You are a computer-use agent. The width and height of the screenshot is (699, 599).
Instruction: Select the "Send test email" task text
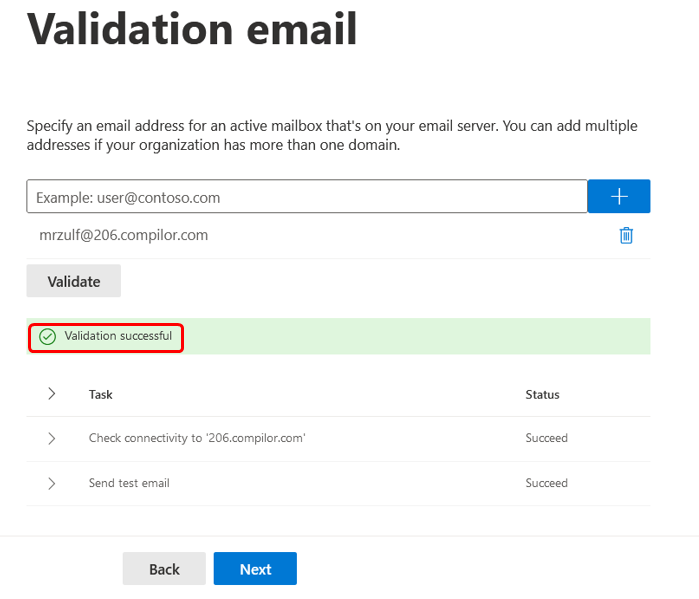tap(129, 483)
